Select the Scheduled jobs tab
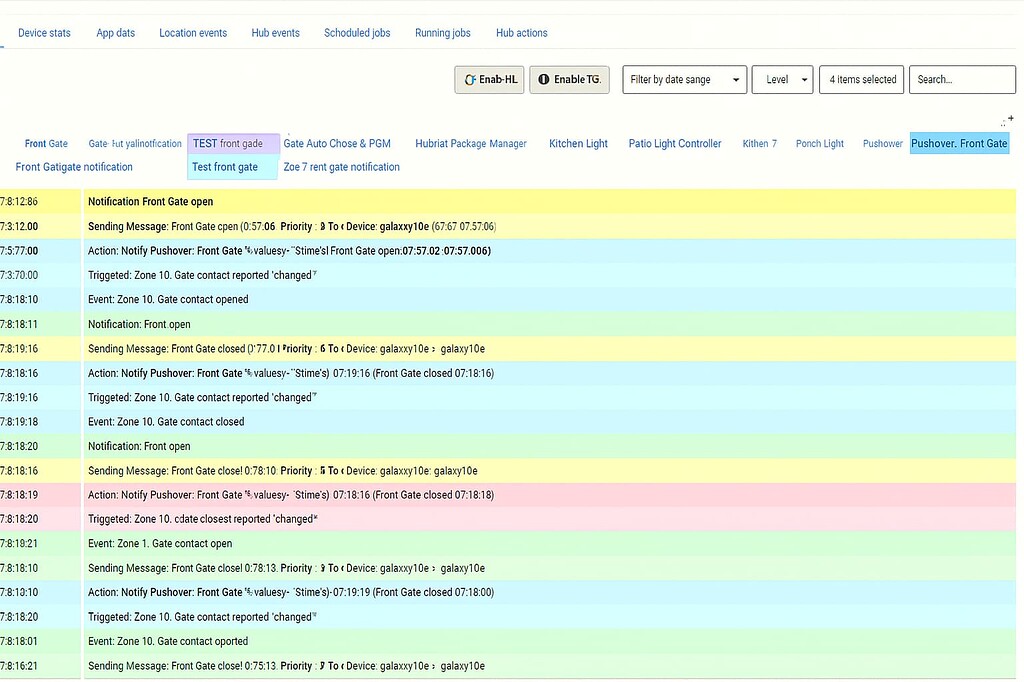1024x682 pixels. click(357, 32)
